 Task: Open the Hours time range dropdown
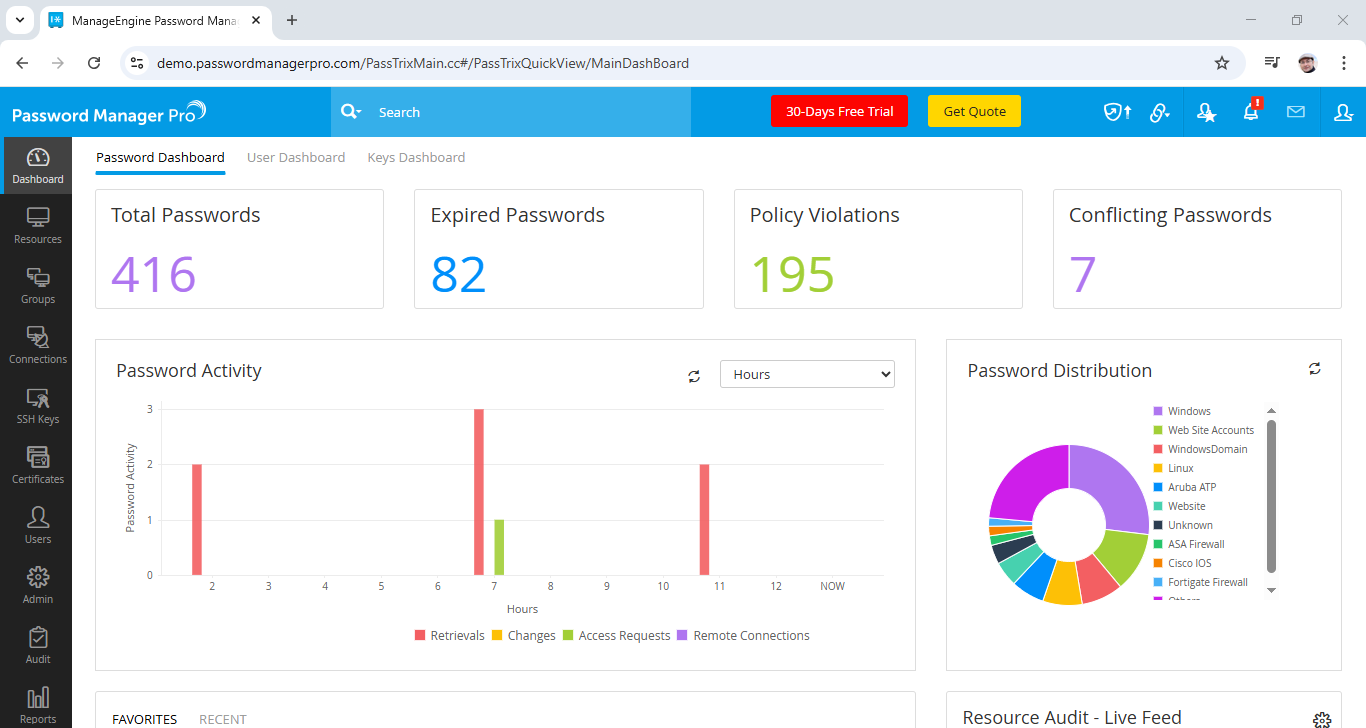(807, 374)
